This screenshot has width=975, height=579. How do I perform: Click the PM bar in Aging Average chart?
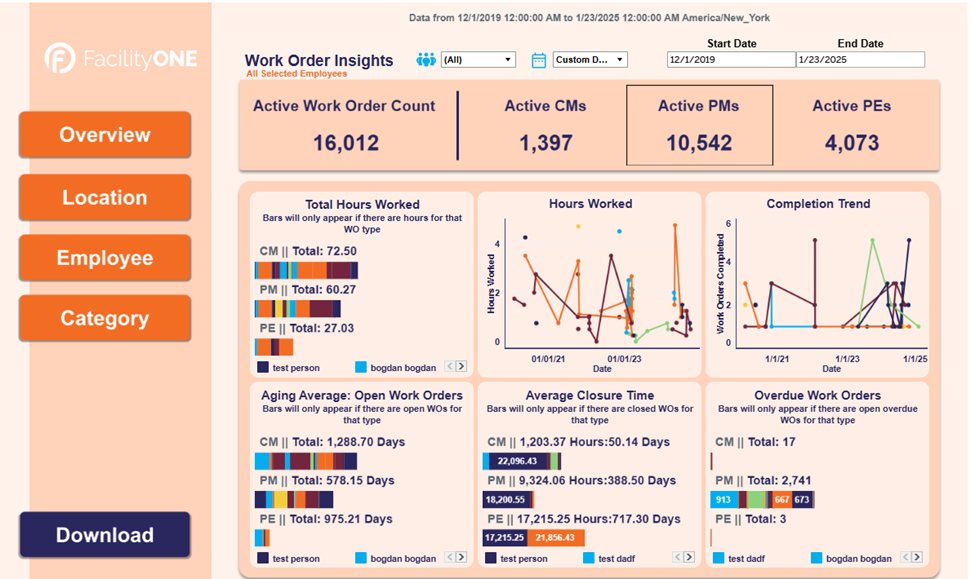click(294, 499)
